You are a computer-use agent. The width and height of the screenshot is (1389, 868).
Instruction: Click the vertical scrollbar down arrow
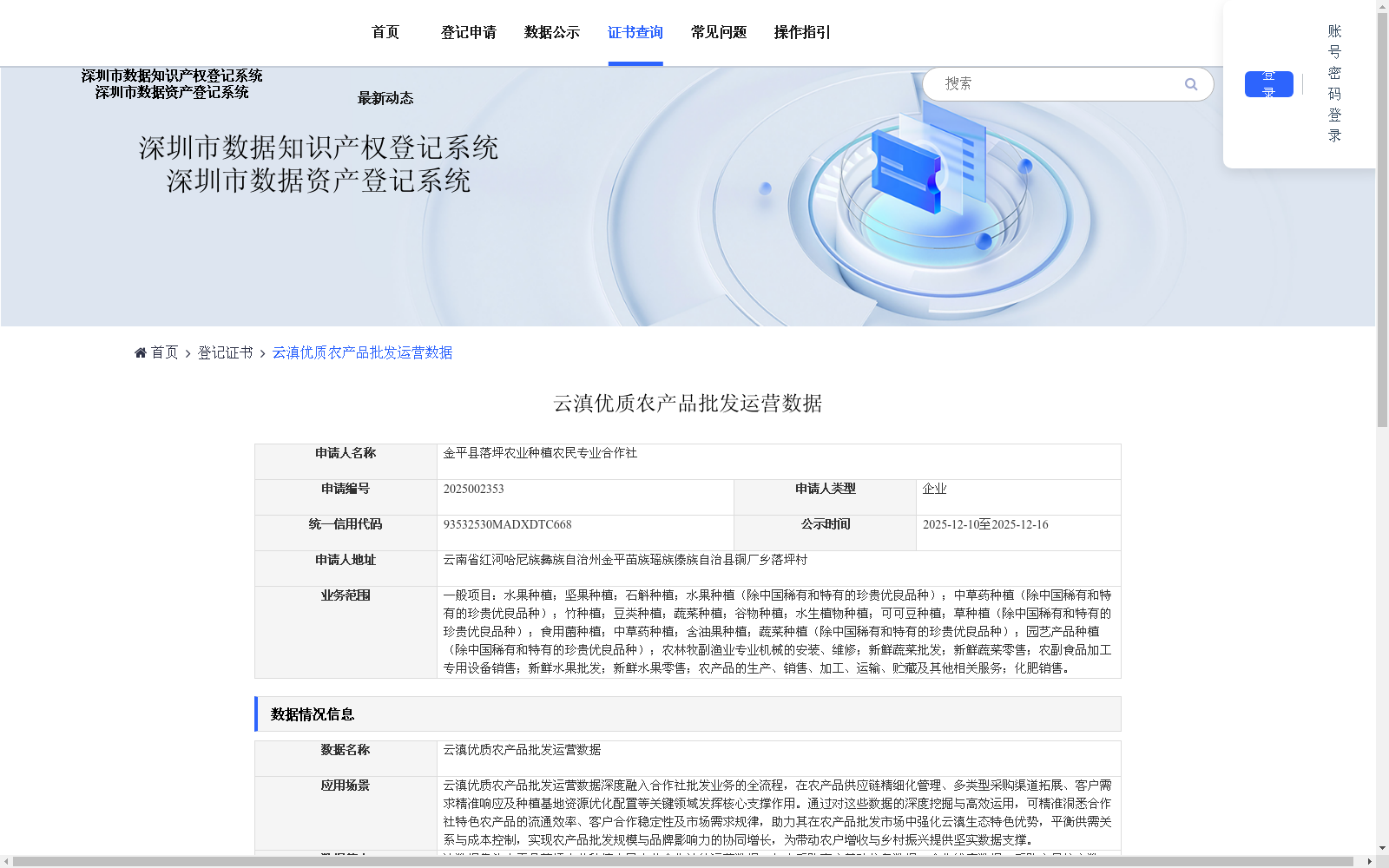click(1382, 848)
